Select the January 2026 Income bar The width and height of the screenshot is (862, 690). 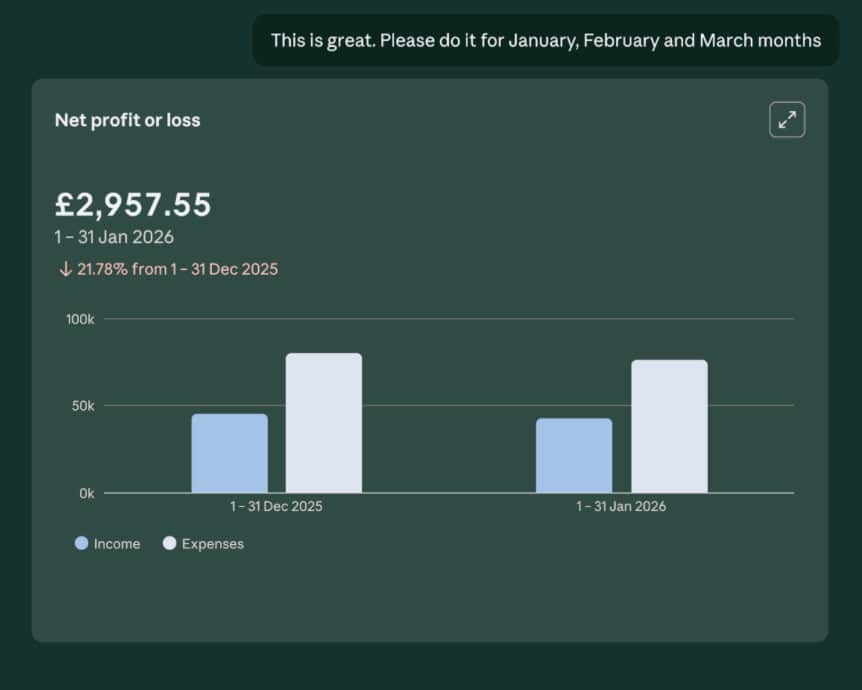[x=574, y=455]
